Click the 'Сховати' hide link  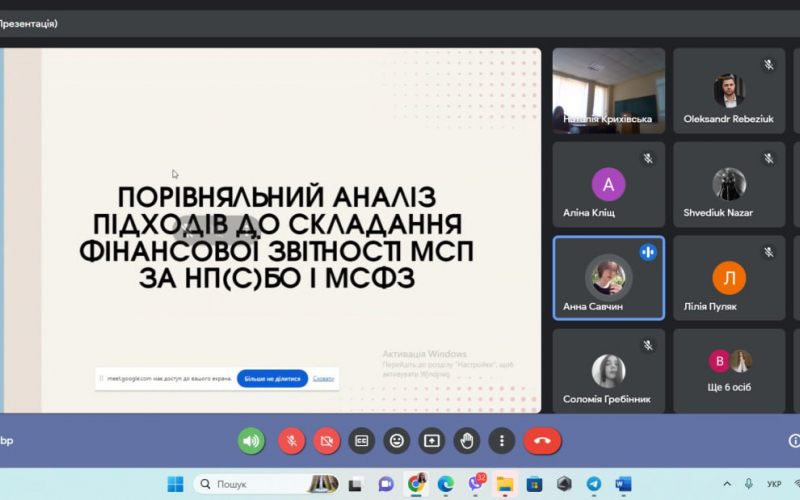click(323, 379)
